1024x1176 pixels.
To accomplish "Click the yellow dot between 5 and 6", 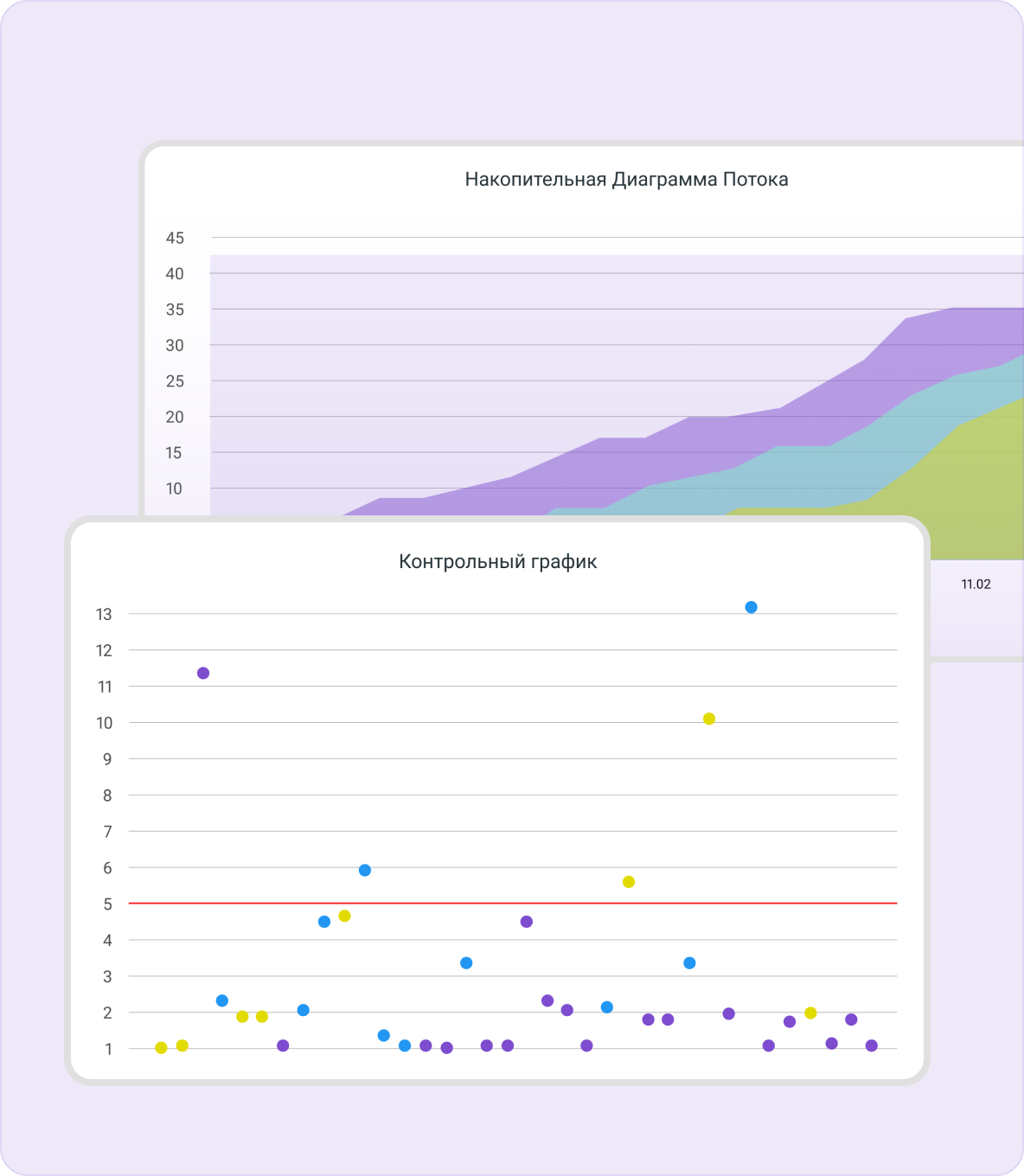I will point(629,882).
